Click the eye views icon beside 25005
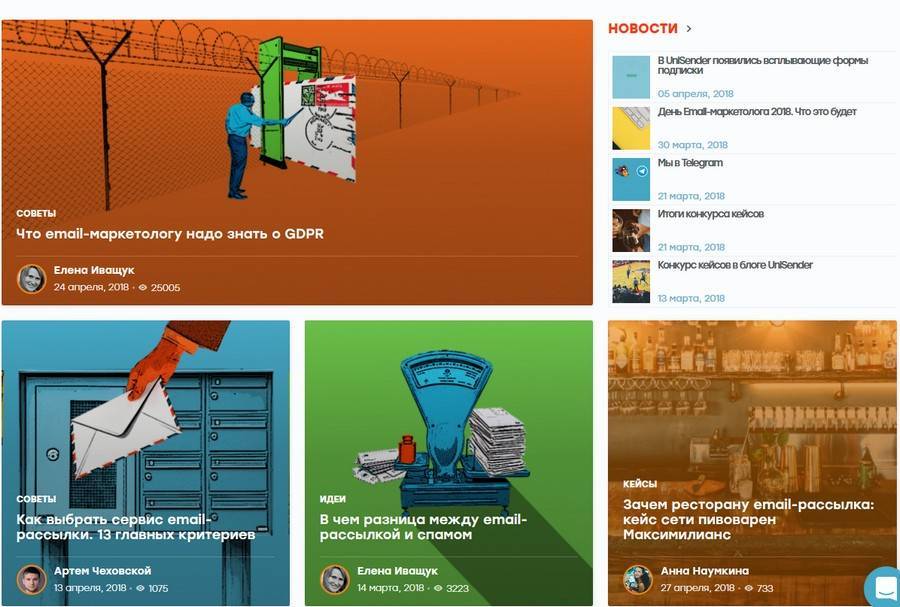Image resolution: width=900 pixels, height=607 pixels. (143, 287)
